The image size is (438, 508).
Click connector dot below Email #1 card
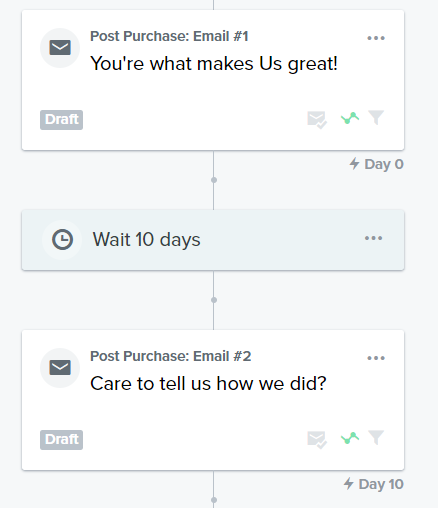(x=214, y=180)
